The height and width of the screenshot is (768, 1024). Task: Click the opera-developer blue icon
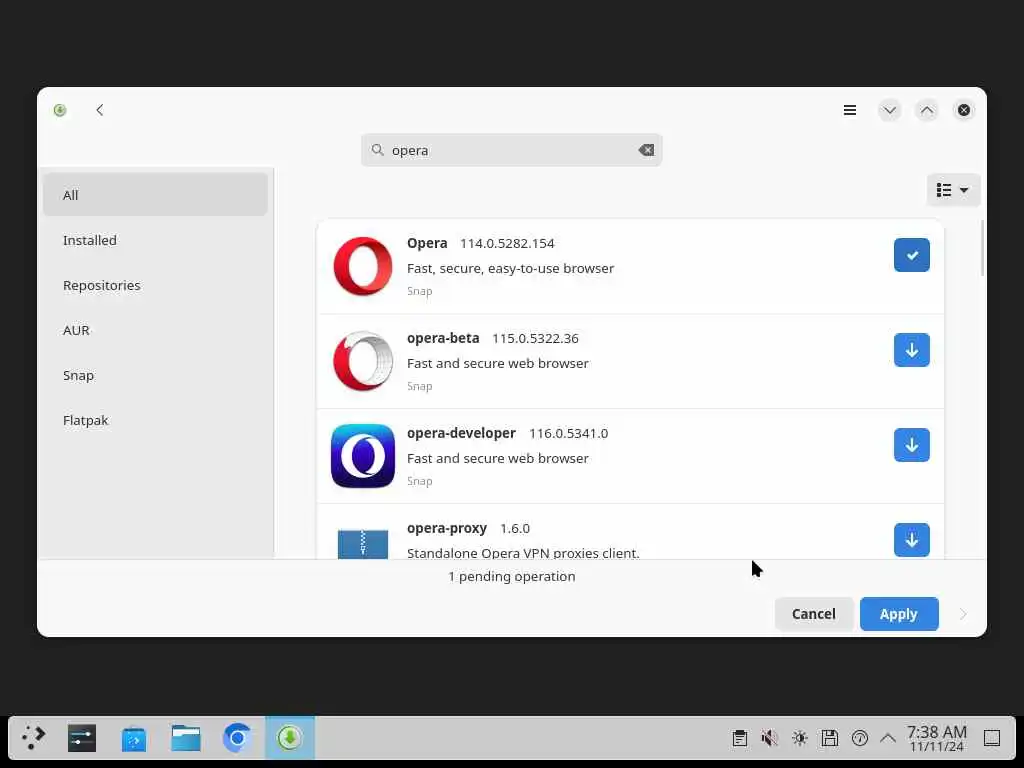(x=362, y=456)
